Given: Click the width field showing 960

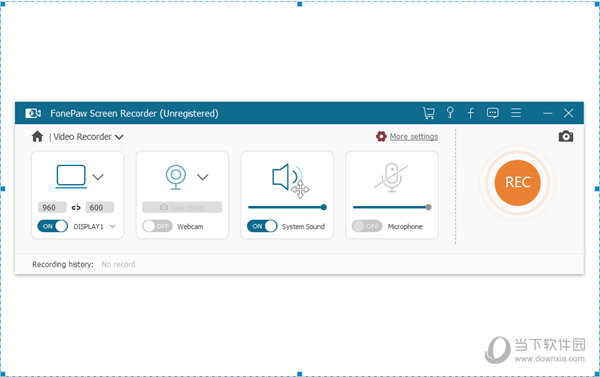Looking at the screenshot, I should pos(52,207).
